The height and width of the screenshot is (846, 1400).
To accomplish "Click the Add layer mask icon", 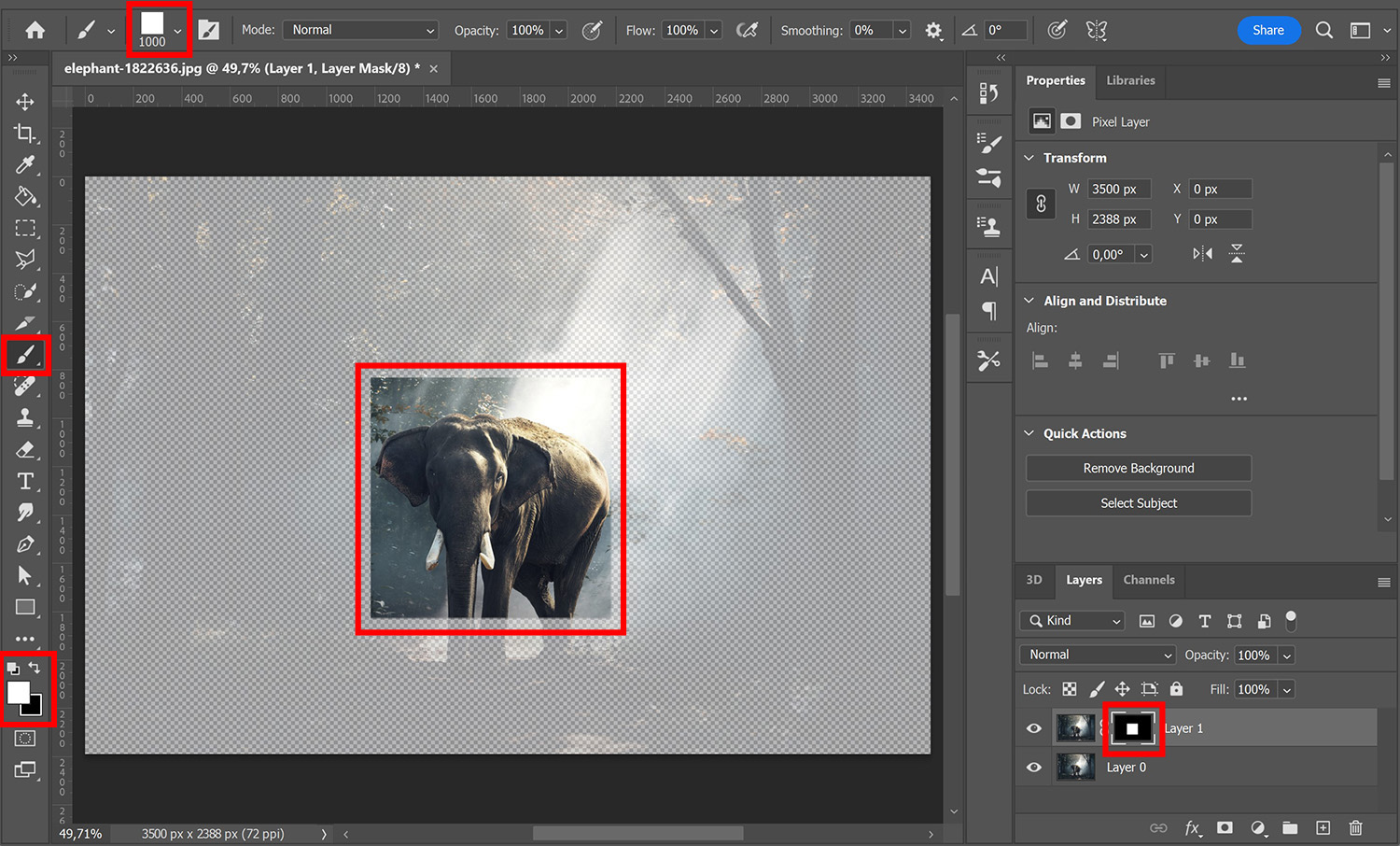I will (1225, 828).
